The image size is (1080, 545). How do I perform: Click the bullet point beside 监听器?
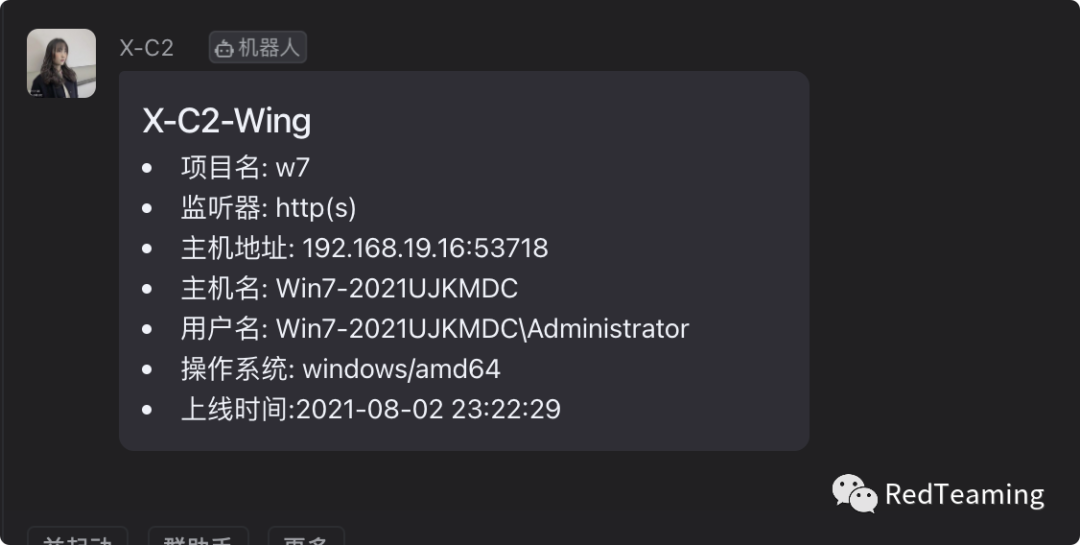coord(147,208)
